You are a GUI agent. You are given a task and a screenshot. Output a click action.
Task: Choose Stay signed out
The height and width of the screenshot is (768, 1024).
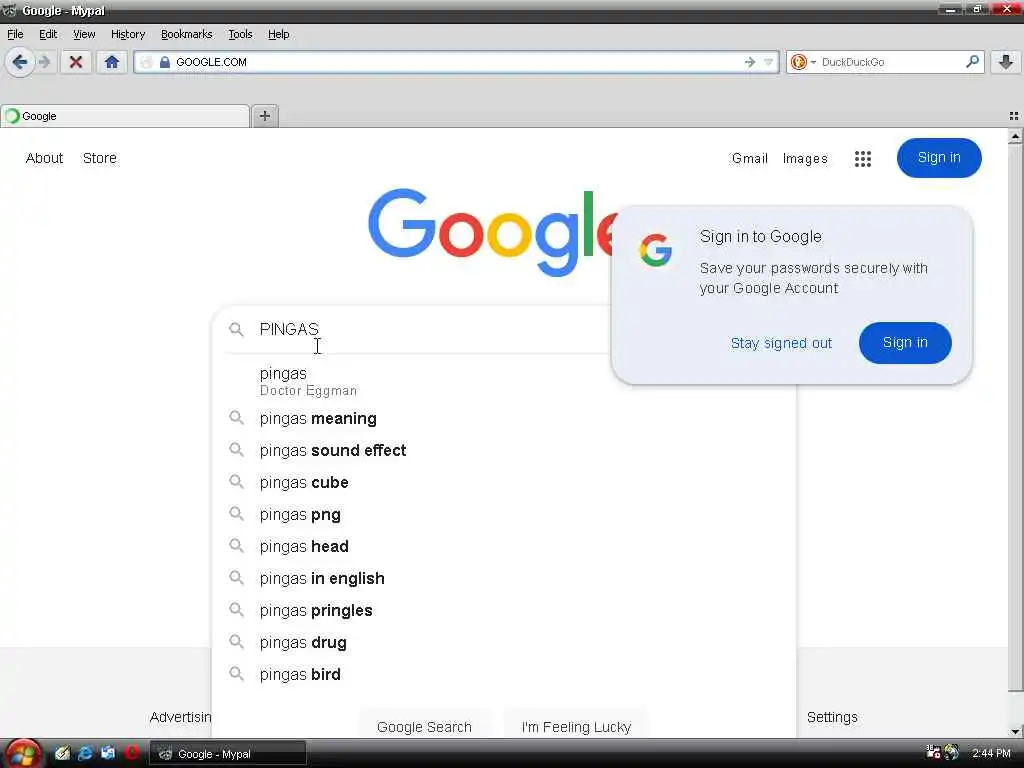click(x=781, y=344)
